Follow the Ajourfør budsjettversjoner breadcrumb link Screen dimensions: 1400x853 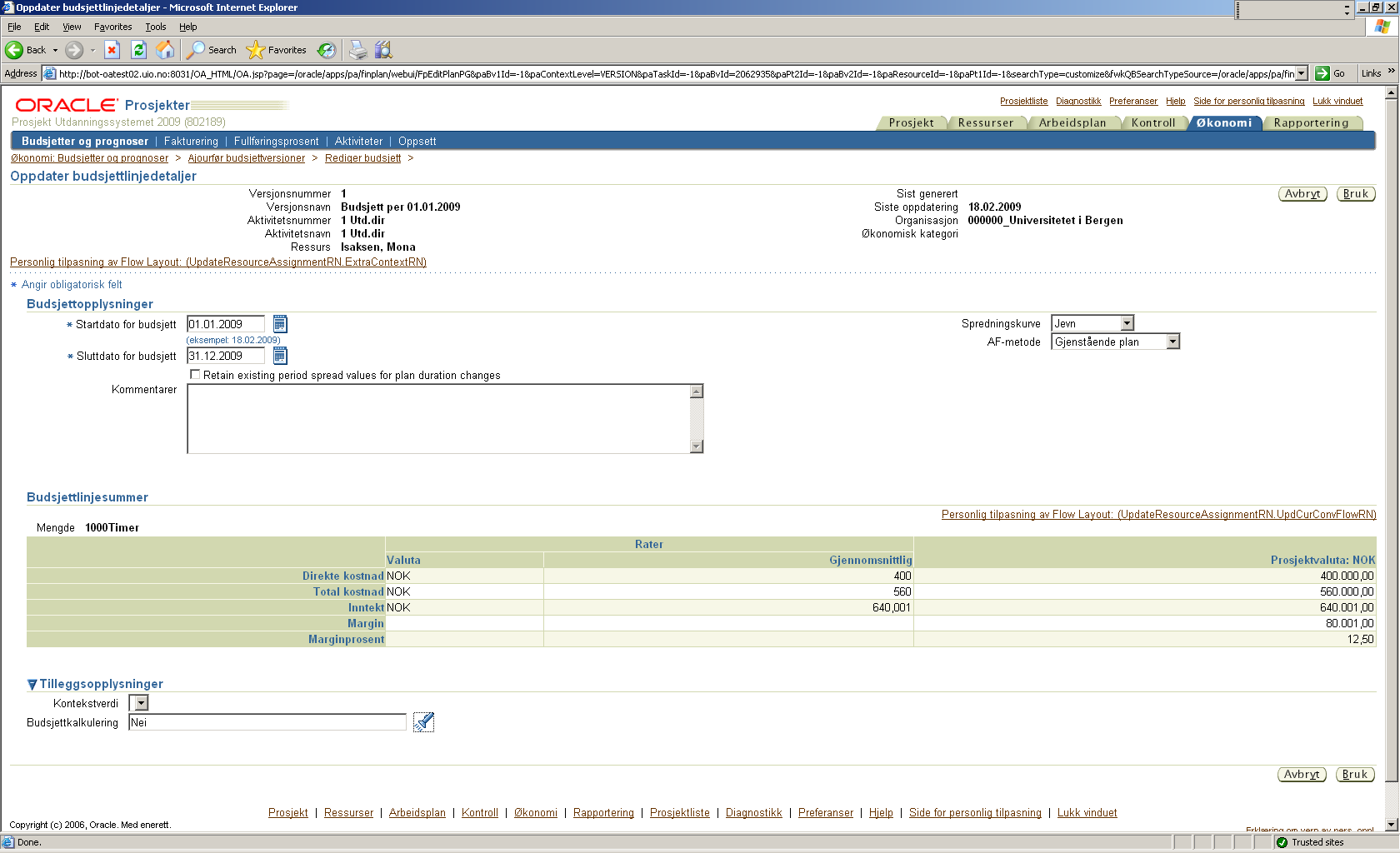(247, 158)
